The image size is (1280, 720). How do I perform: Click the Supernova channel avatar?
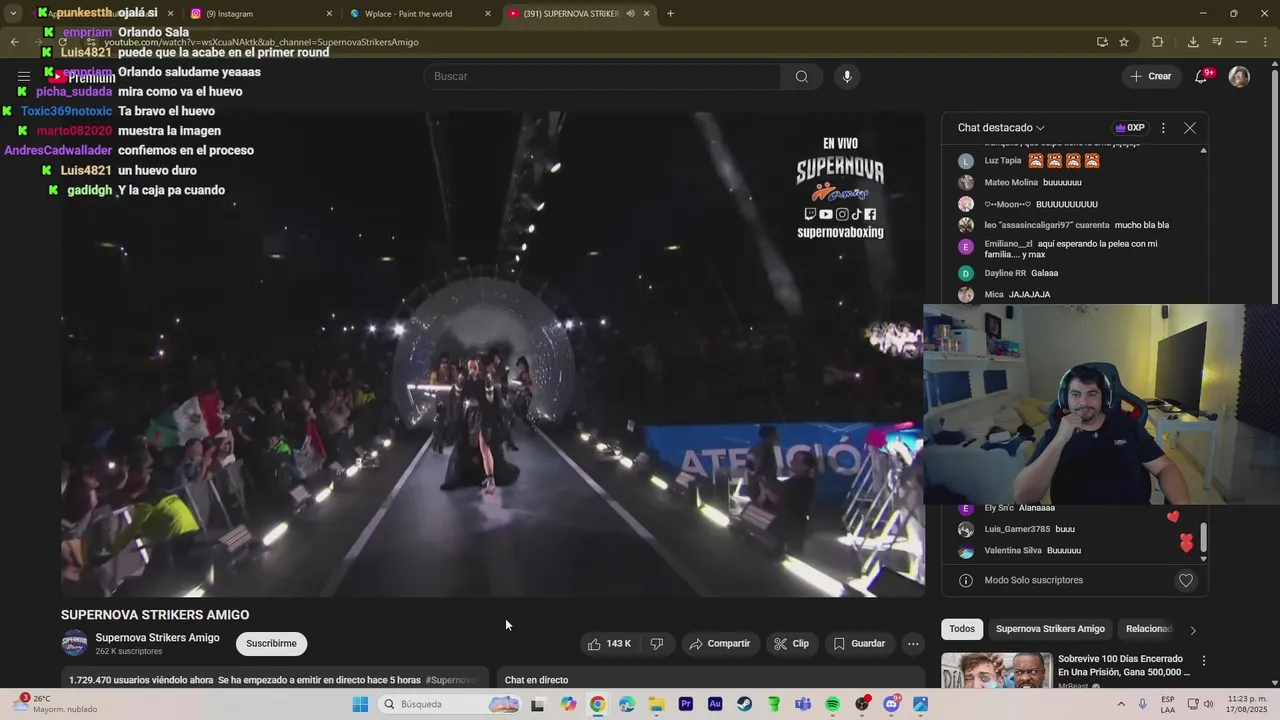75,643
